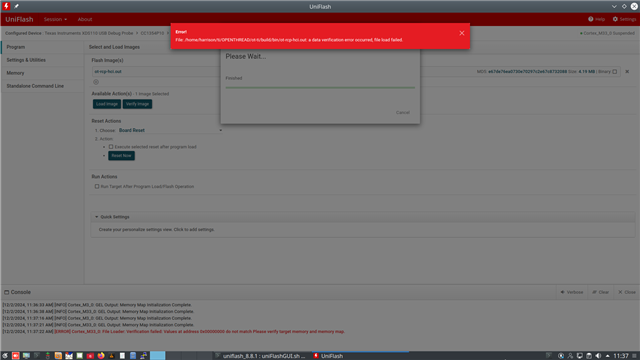Click the volume icon in system tray
This screenshot has height=360, width=640.
[598, 356]
